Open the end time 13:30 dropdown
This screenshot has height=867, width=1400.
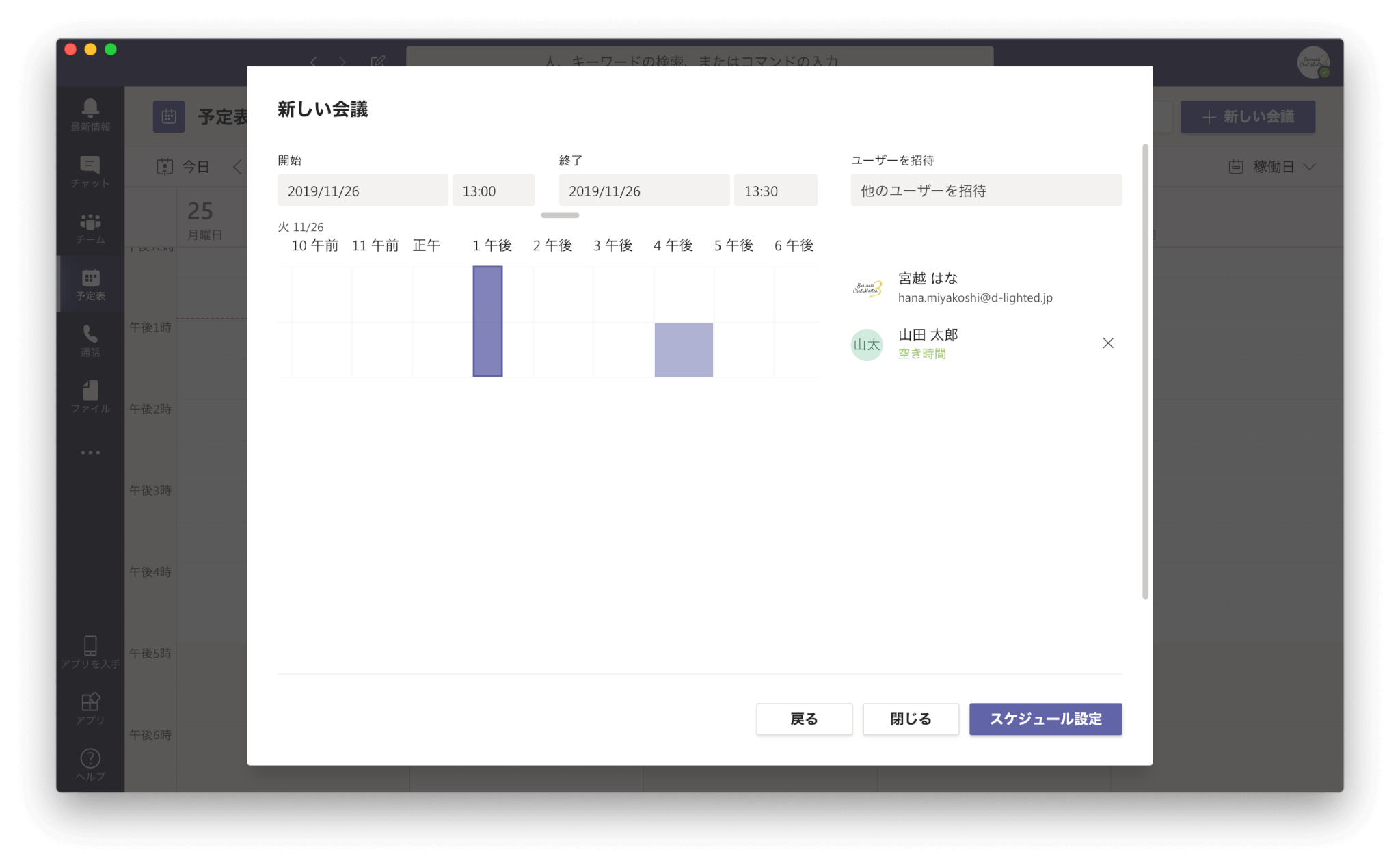(775, 191)
